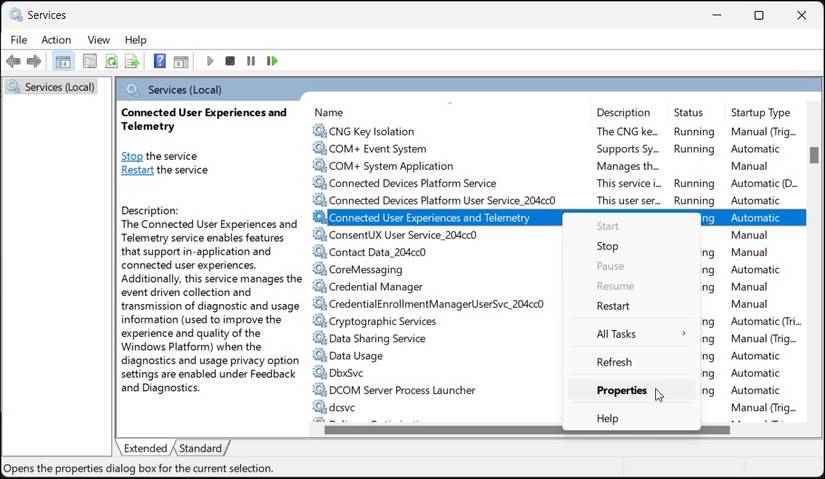
Task: Toggle Show/Hide Console Tree toolbar icon
Action: tap(63, 62)
